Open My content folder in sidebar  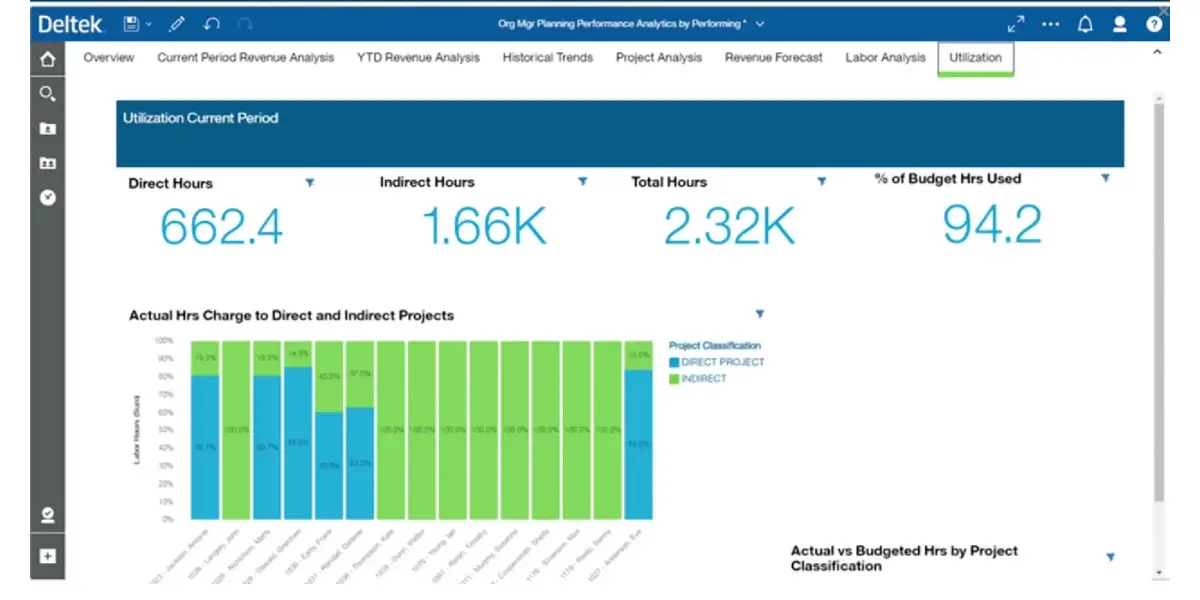(47, 128)
